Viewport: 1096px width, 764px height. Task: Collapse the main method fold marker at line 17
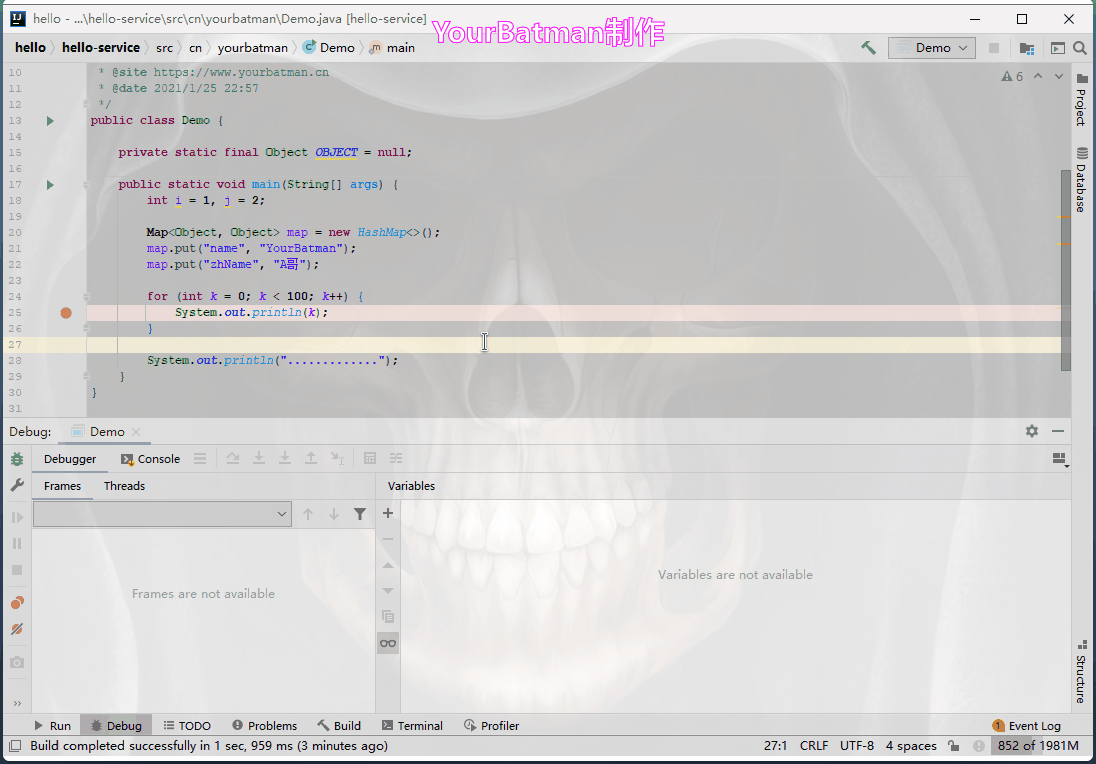pos(87,185)
